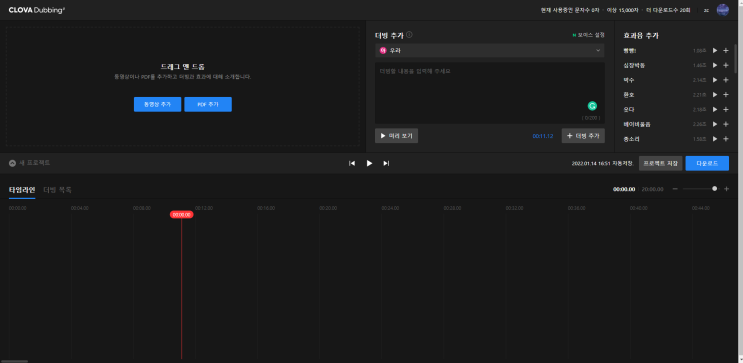Image resolution: width=743 pixels, height=363 pixels.
Task: Add the 환호 sound effect
Action: click(725, 95)
